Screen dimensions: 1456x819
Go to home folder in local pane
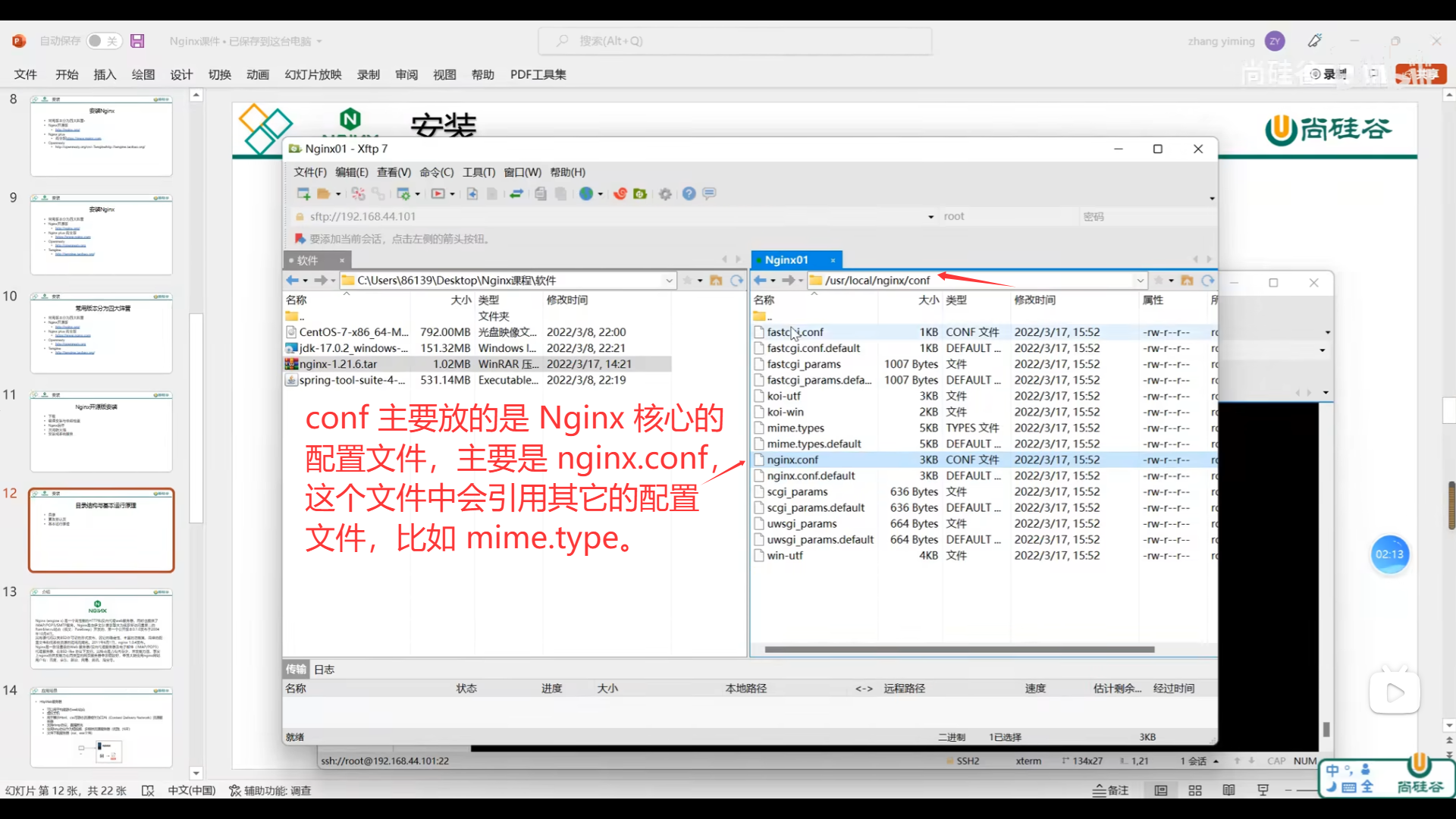[x=716, y=281]
